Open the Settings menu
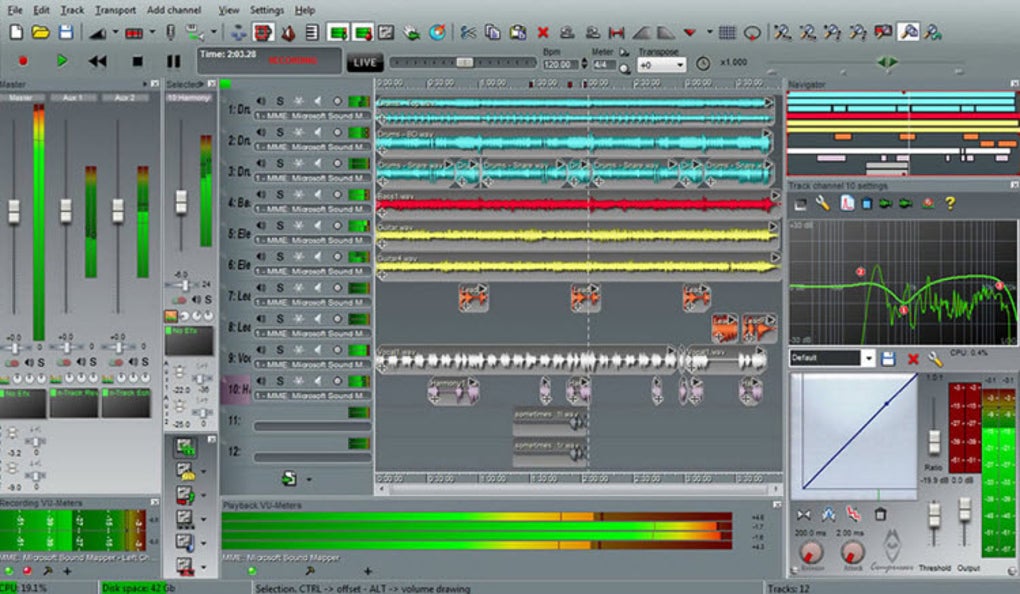This screenshot has width=1020, height=594. pyautogui.click(x=267, y=10)
